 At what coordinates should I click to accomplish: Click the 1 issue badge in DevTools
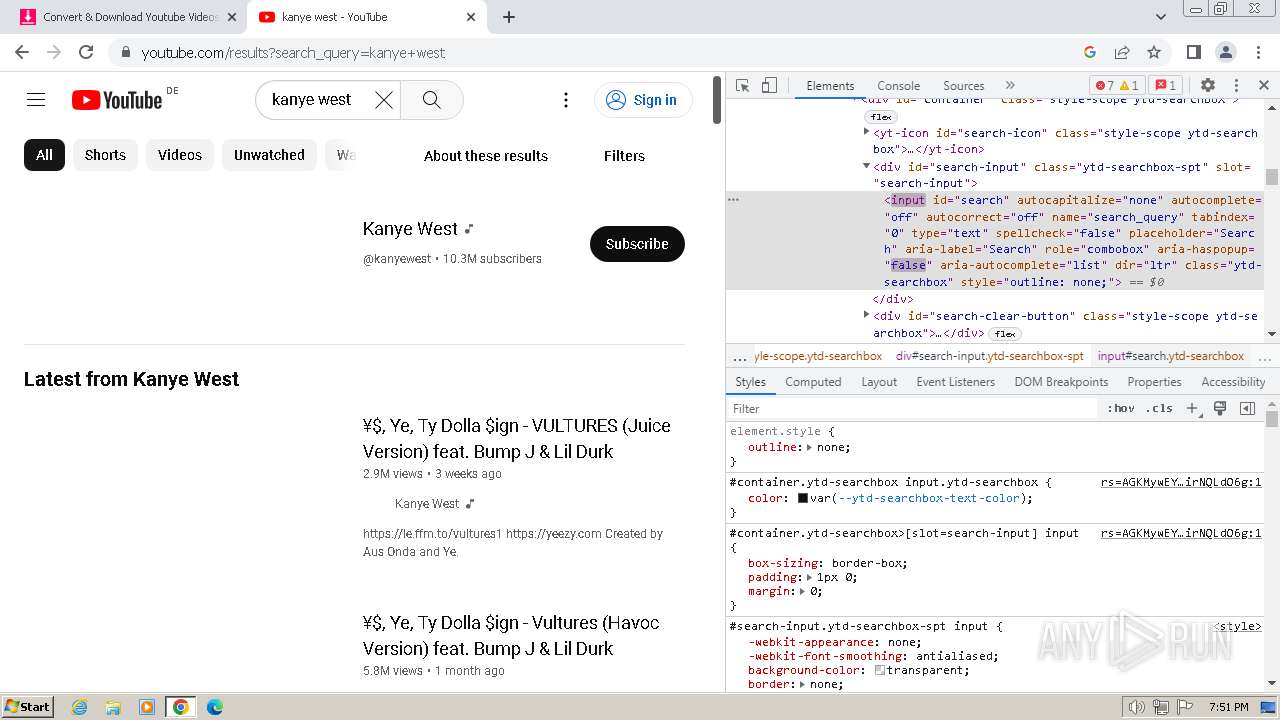click(1165, 86)
